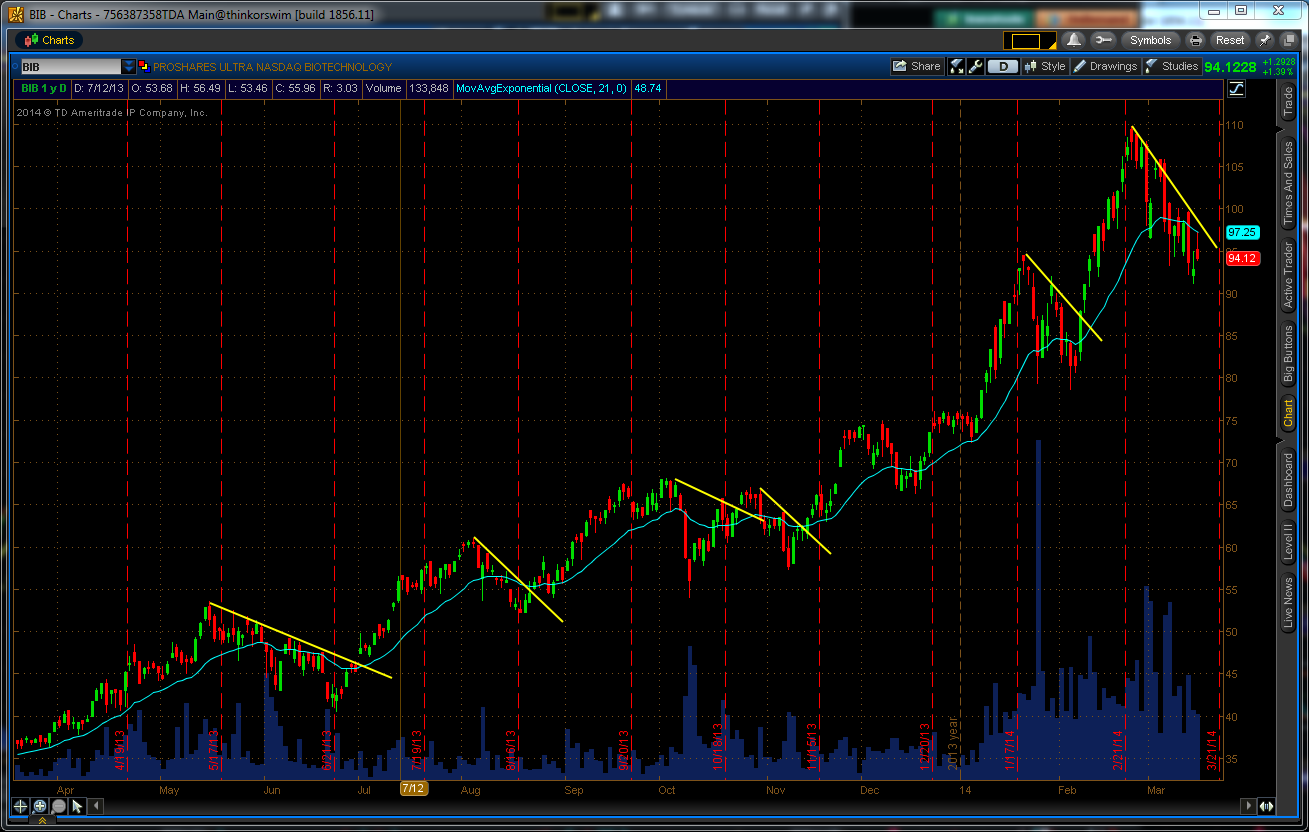Viewport: 1309px width, 832px height.
Task: Click the 133,848 volume value
Action: [x=428, y=88]
